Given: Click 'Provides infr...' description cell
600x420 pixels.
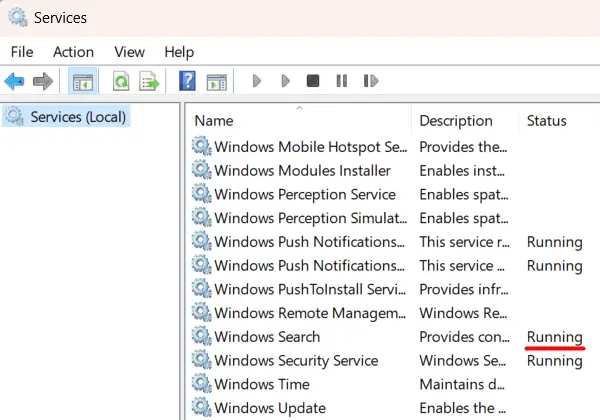Looking at the screenshot, I should pyautogui.click(x=463, y=289).
